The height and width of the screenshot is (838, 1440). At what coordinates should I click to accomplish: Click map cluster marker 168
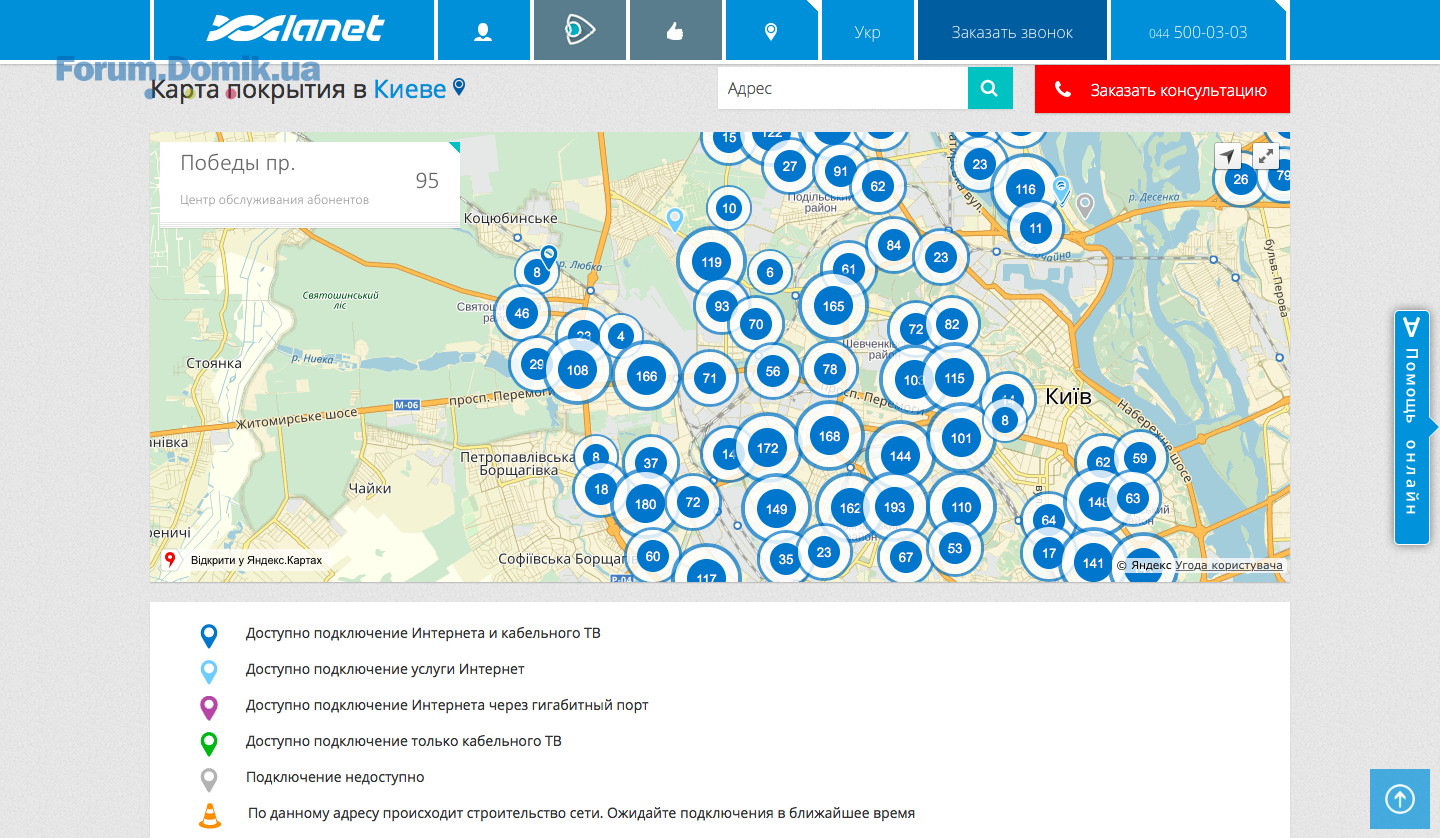click(x=830, y=435)
